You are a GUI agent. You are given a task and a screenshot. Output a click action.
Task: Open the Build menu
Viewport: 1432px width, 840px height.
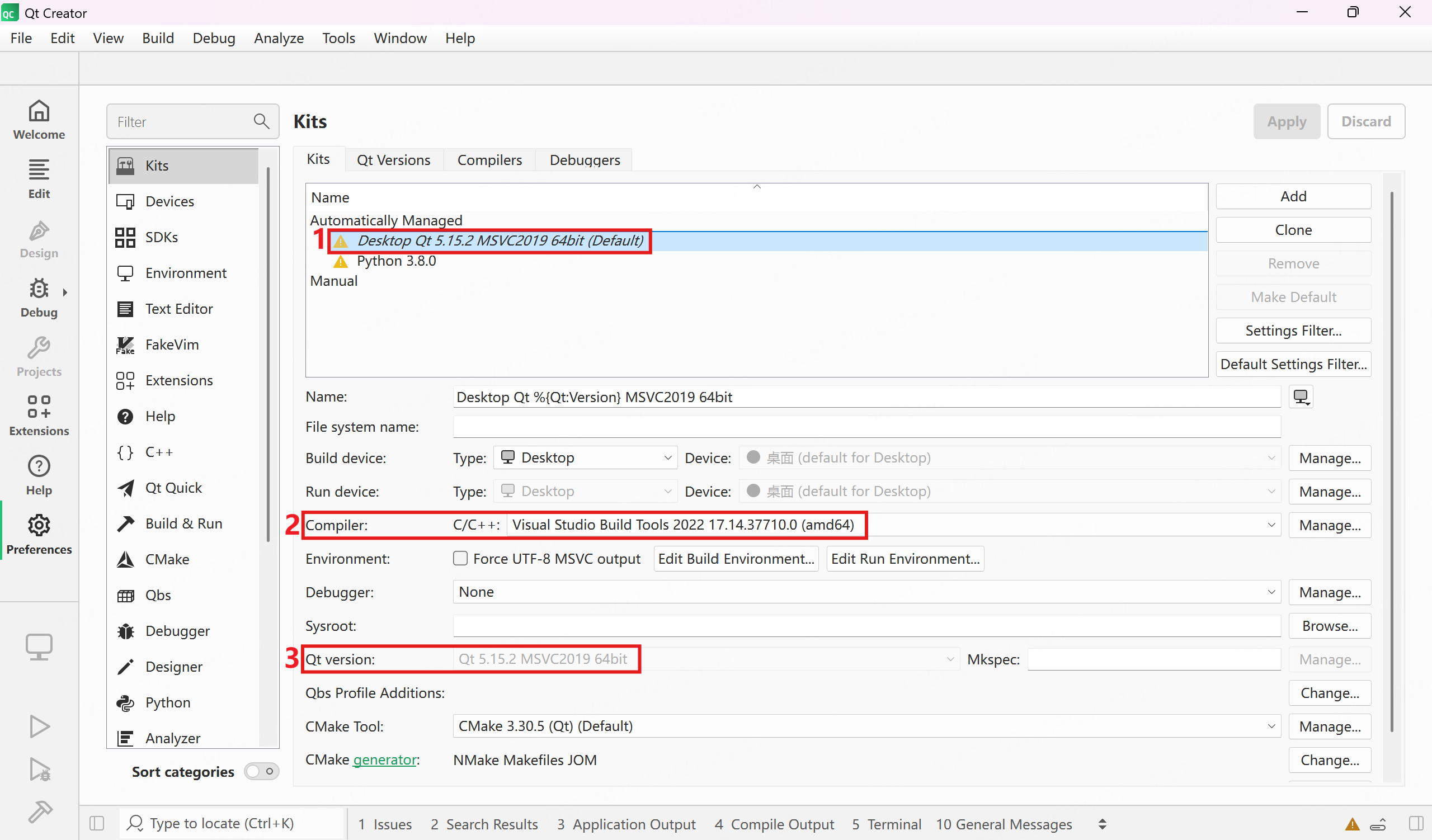coord(158,38)
